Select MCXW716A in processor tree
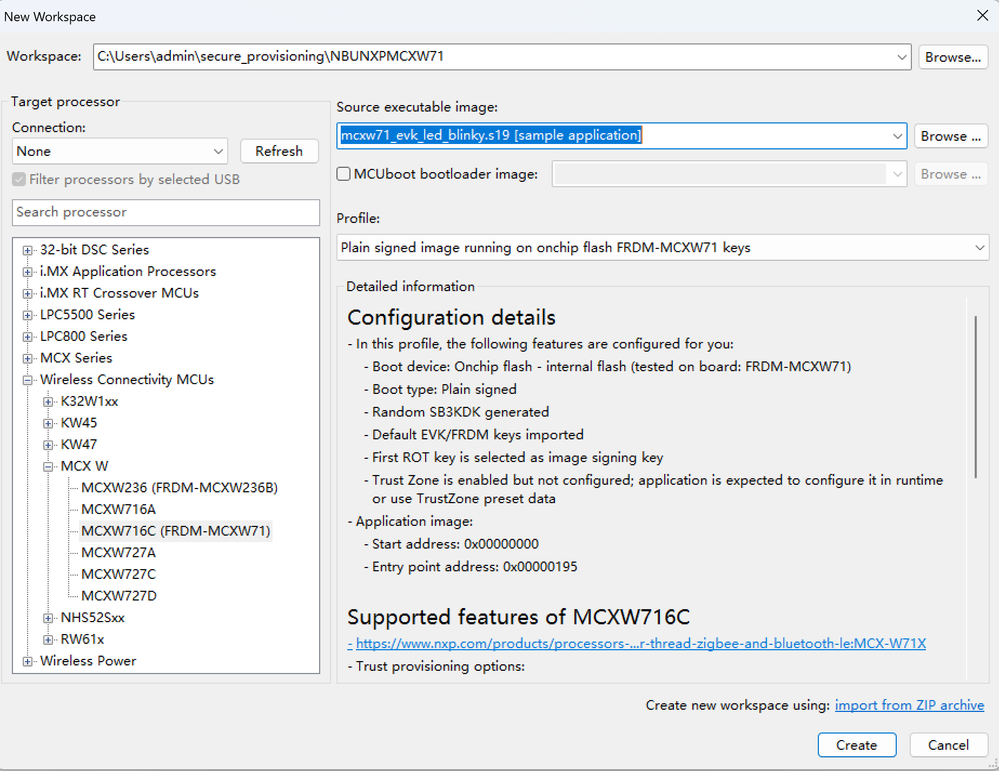Image resolution: width=999 pixels, height=771 pixels. pyautogui.click(x=118, y=509)
